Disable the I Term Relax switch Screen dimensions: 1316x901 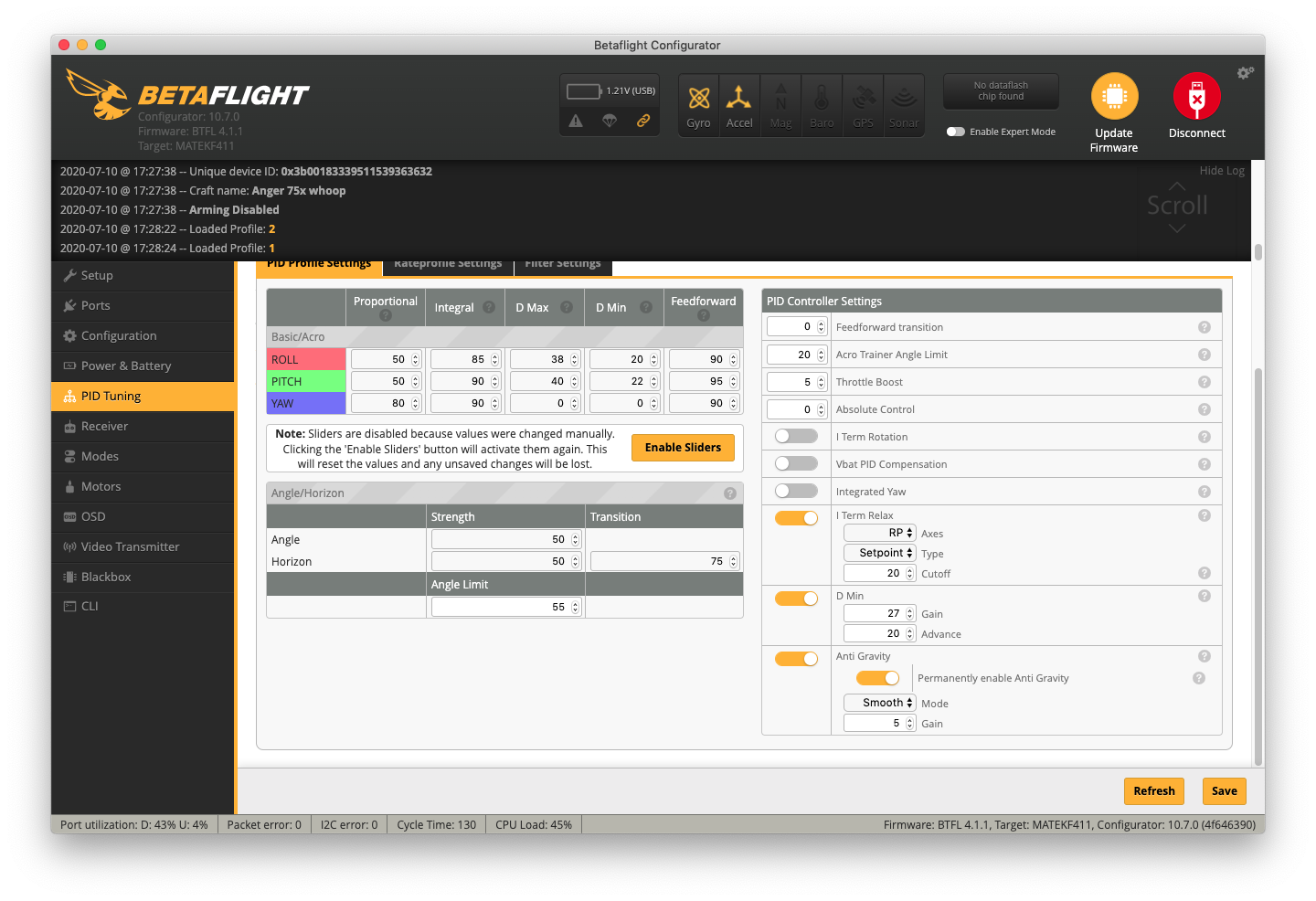796,518
